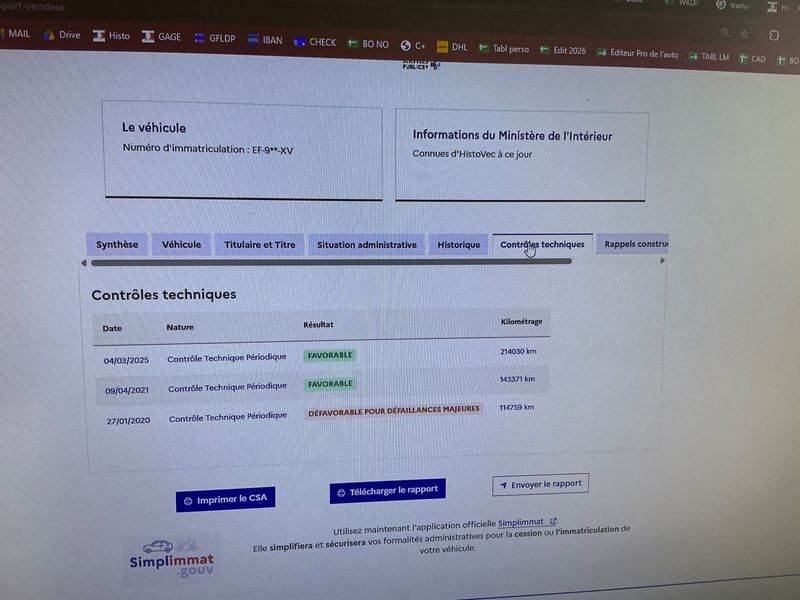Screen dimensions: 800x600
Task: Click Contrôle Technique Périodique in 2025 row
Action: (227, 358)
